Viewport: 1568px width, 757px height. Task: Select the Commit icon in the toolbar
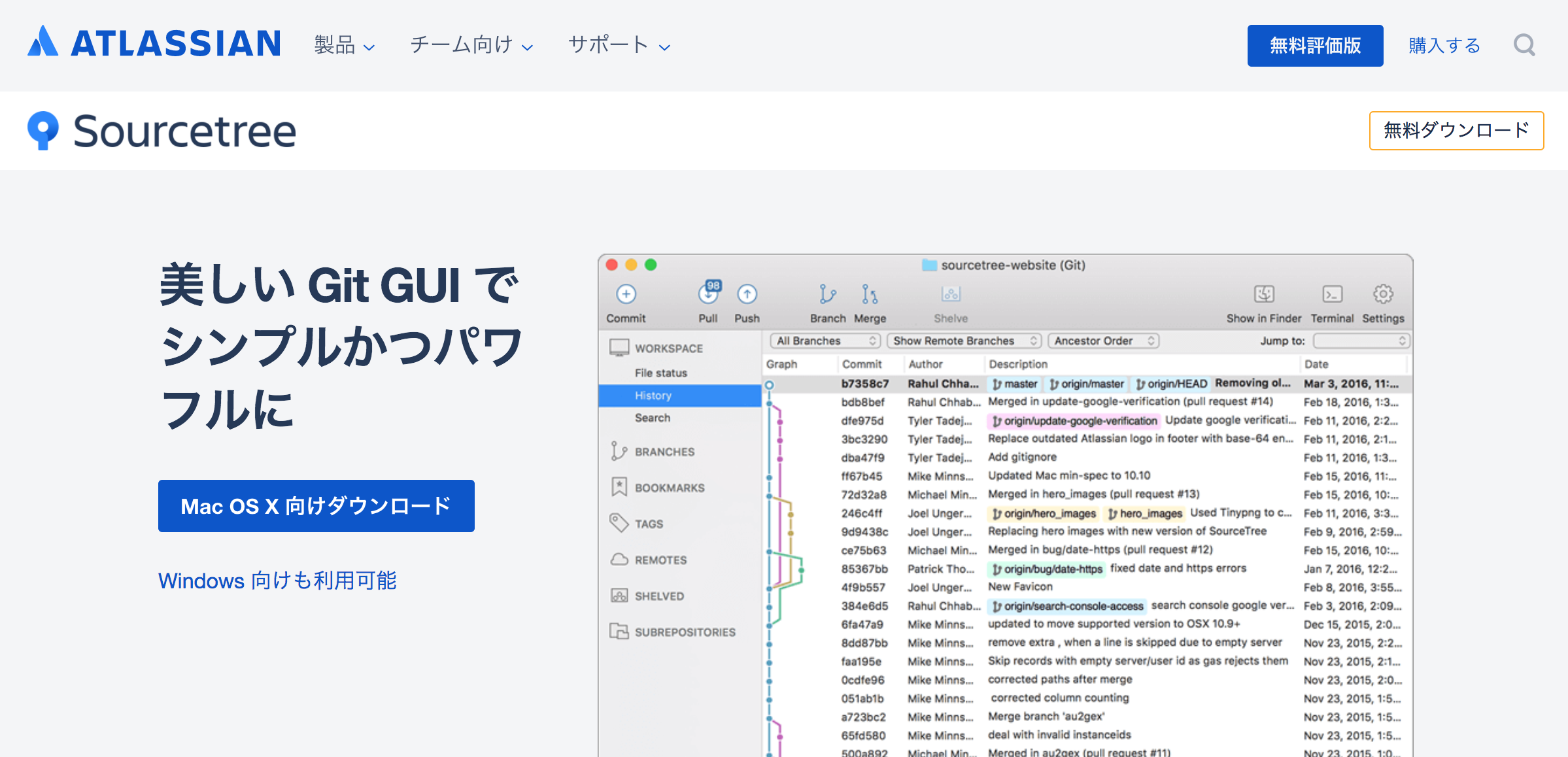pos(626,295)
